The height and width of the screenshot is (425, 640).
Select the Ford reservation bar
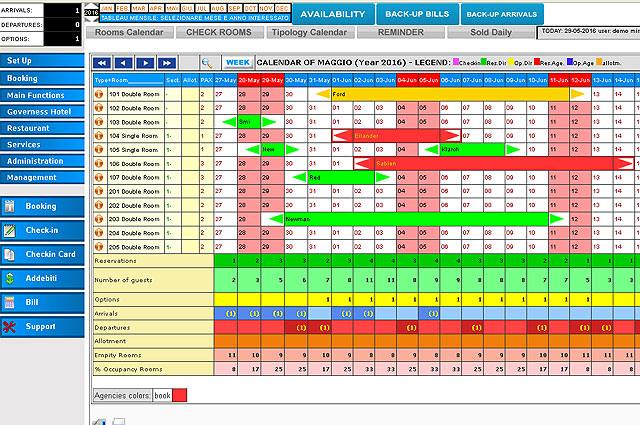(450, 94)
